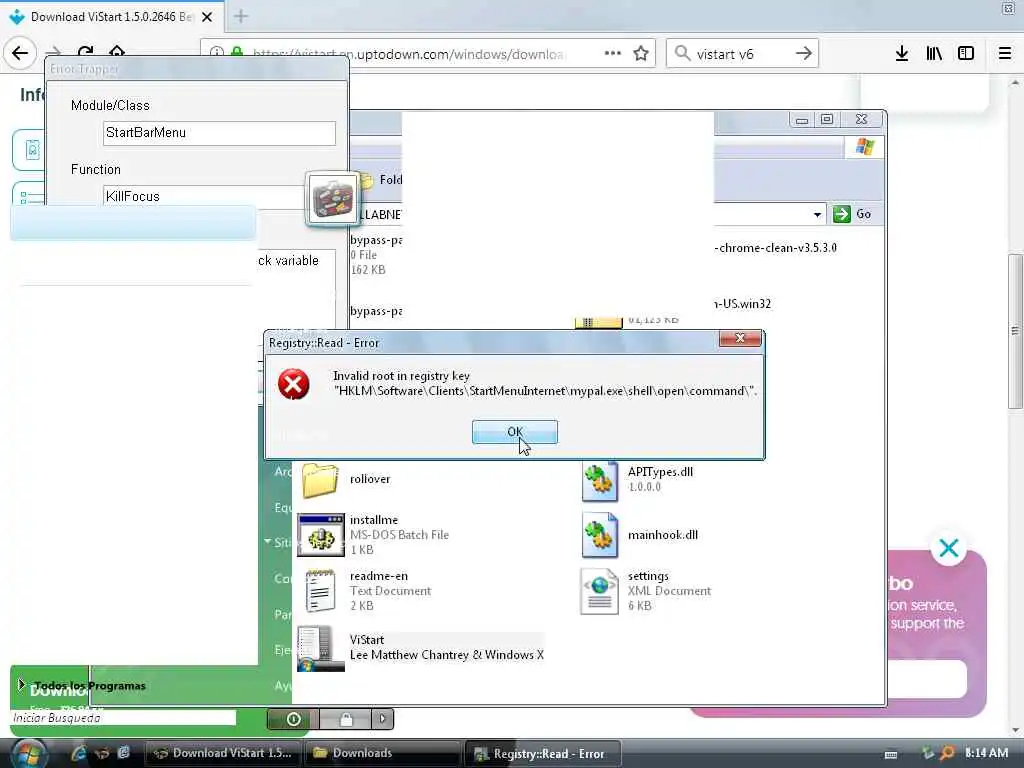The height and width of the screenshot is (768, 1024).
Task: Click the secure lock icon in address bar
Action: 237,52
